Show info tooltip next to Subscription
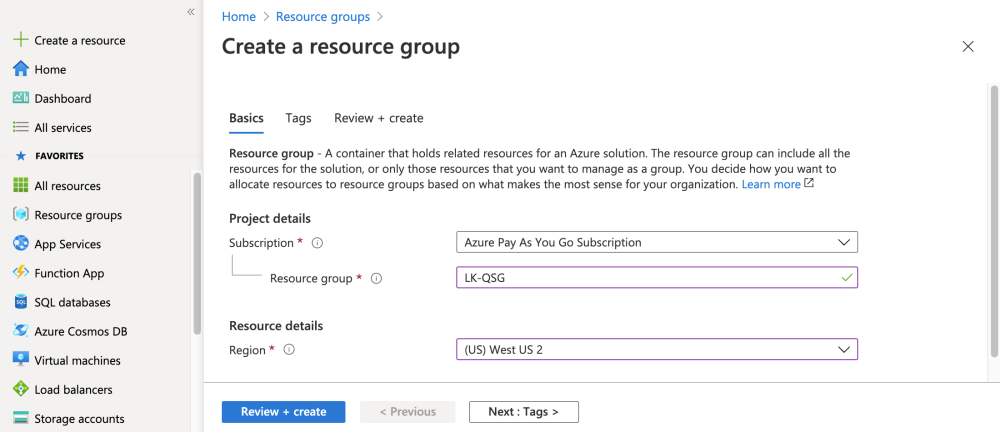Image resolution: width=1000 pixels, height=432 pixels. pos(317,243)
